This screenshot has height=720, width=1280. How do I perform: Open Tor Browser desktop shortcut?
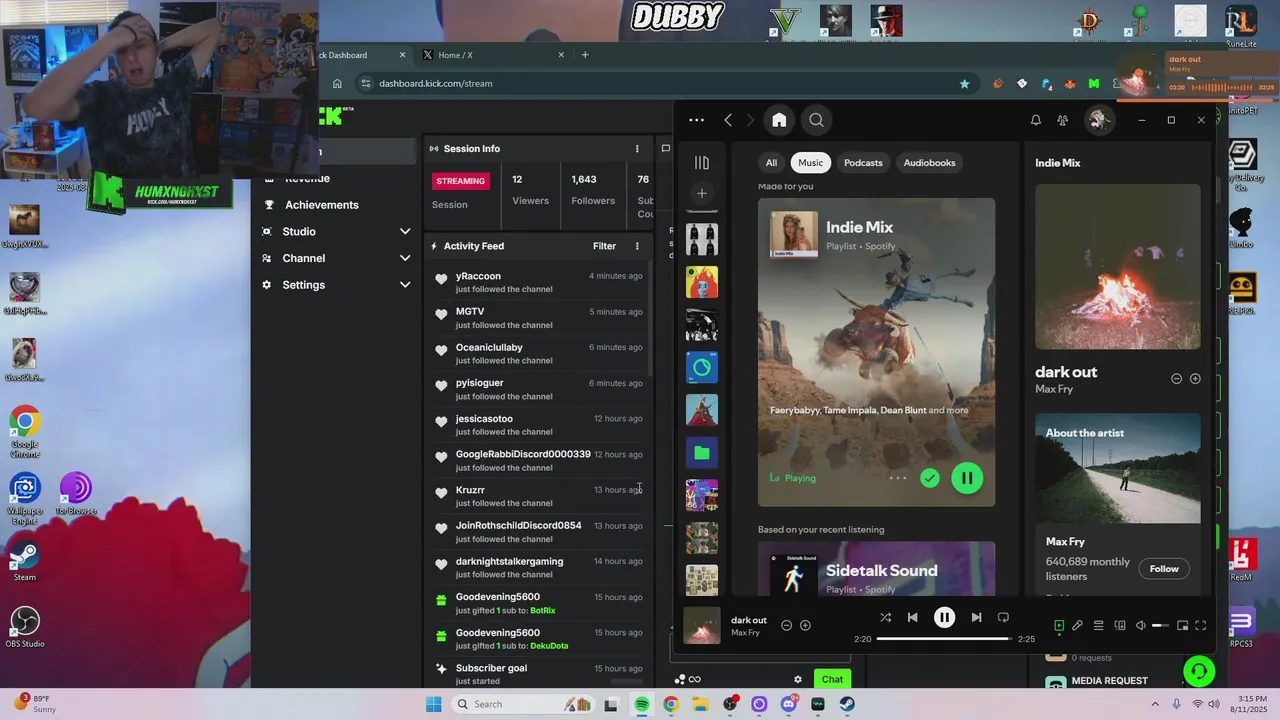coord(75,495)
